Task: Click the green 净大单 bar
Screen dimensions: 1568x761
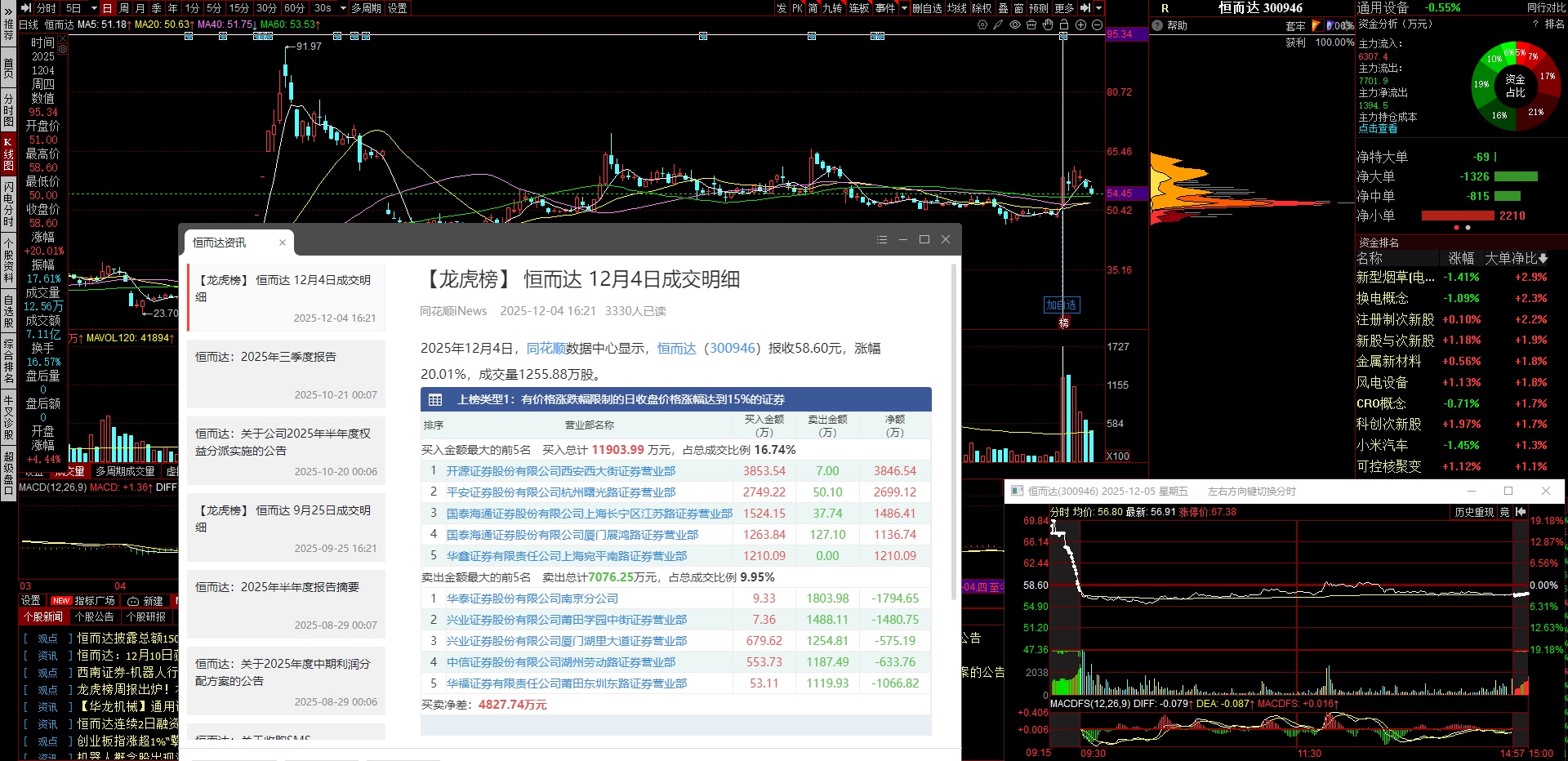Action: tap(1515, 177)
